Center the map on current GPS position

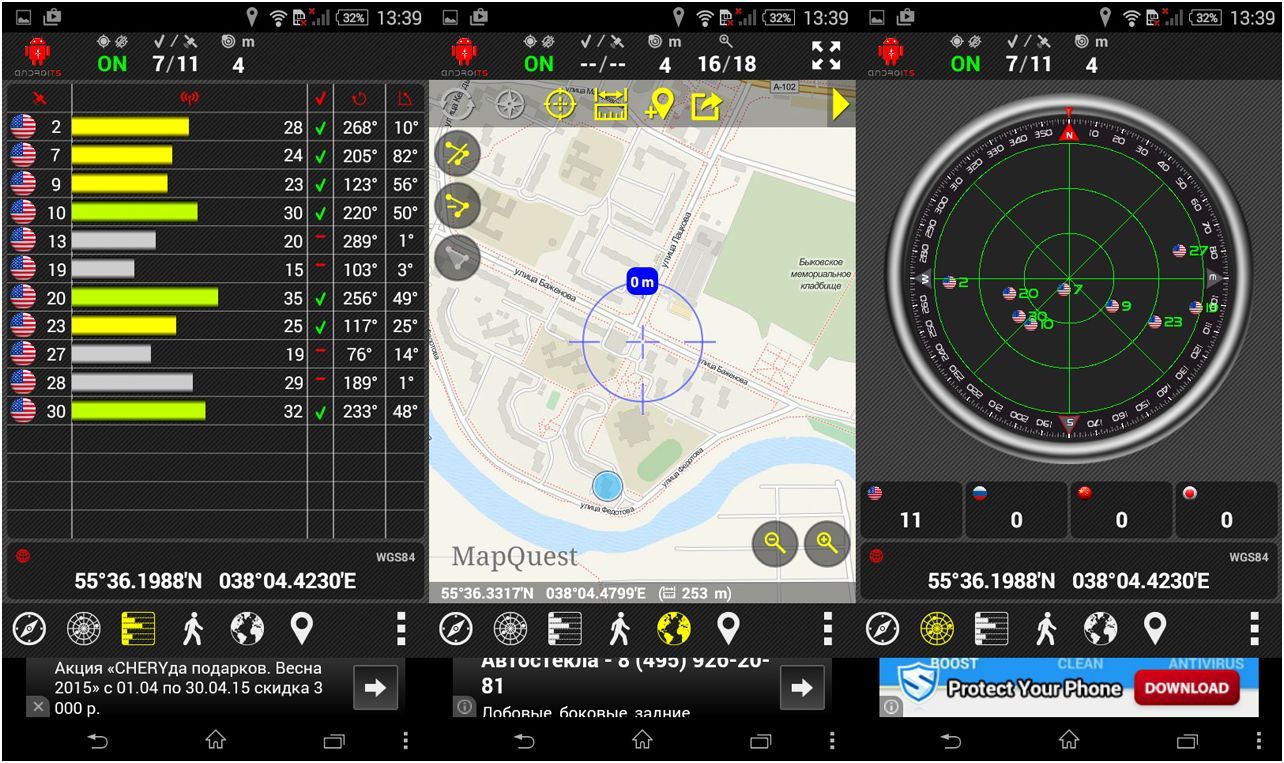coord(559,105)
